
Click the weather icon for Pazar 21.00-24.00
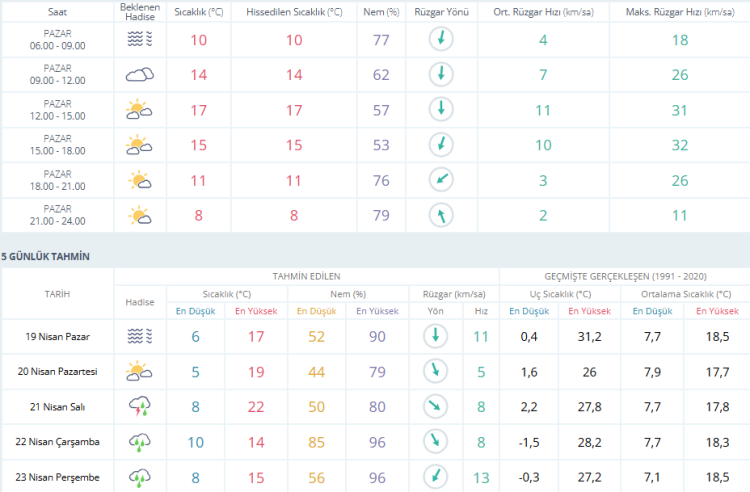click(x=139, y=215)
